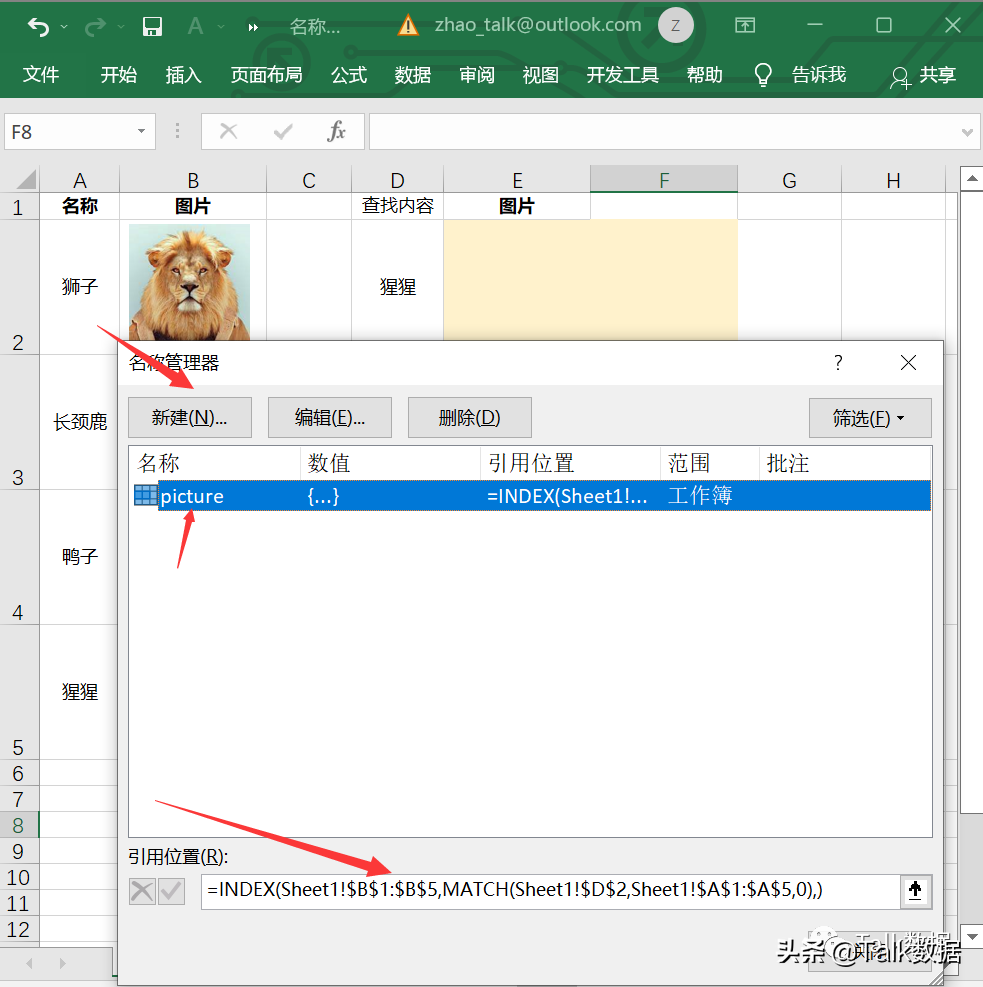Click the 编辑(E)... button
Image resolution: width=983 pixels, height=987 pixels.
[x=330, y=417]
